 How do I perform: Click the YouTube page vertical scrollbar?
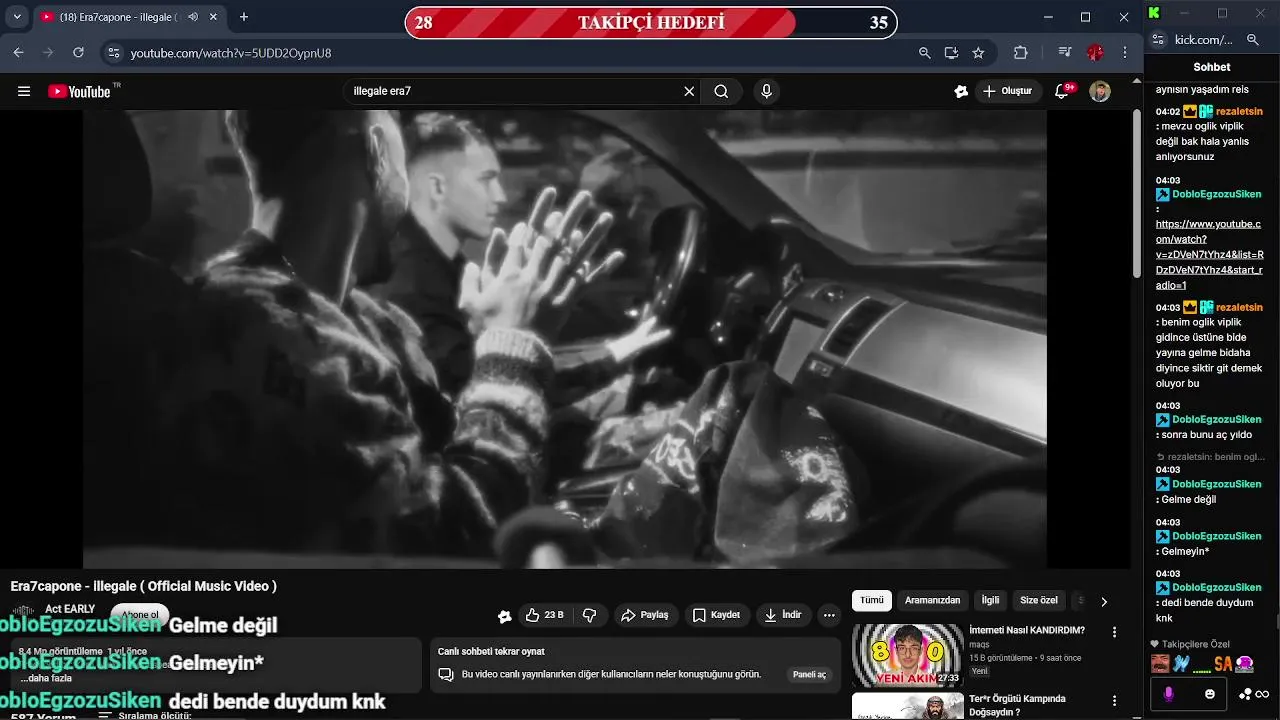(1136, 195)
